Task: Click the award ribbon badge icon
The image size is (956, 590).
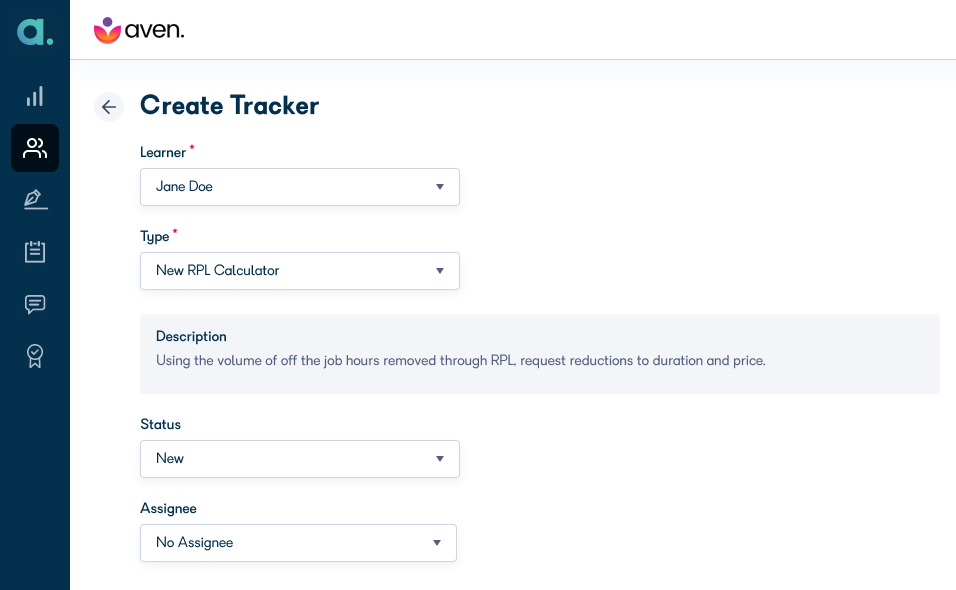Action: (35, 356)
